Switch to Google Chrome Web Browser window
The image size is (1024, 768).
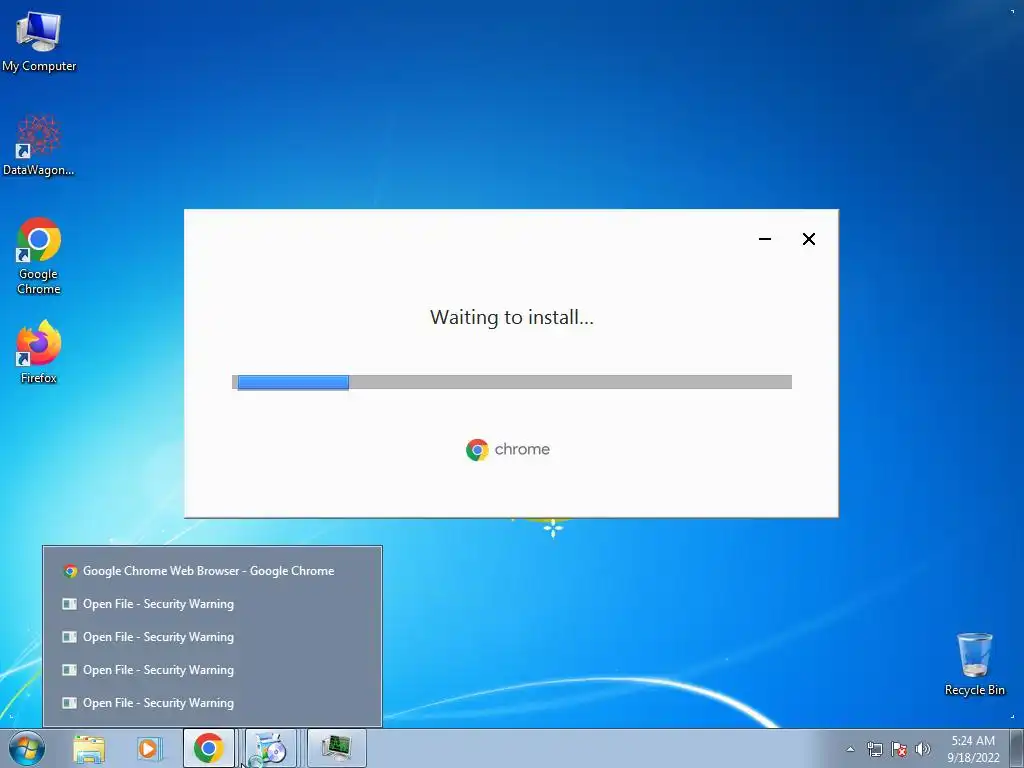212,571
